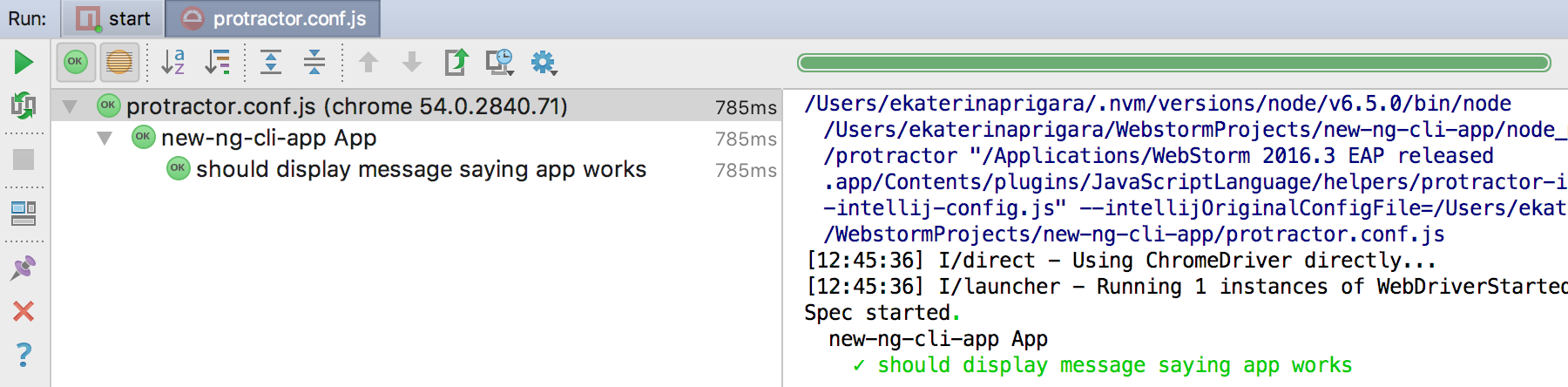Toggle show passed tests filter

tap(76, 62)
